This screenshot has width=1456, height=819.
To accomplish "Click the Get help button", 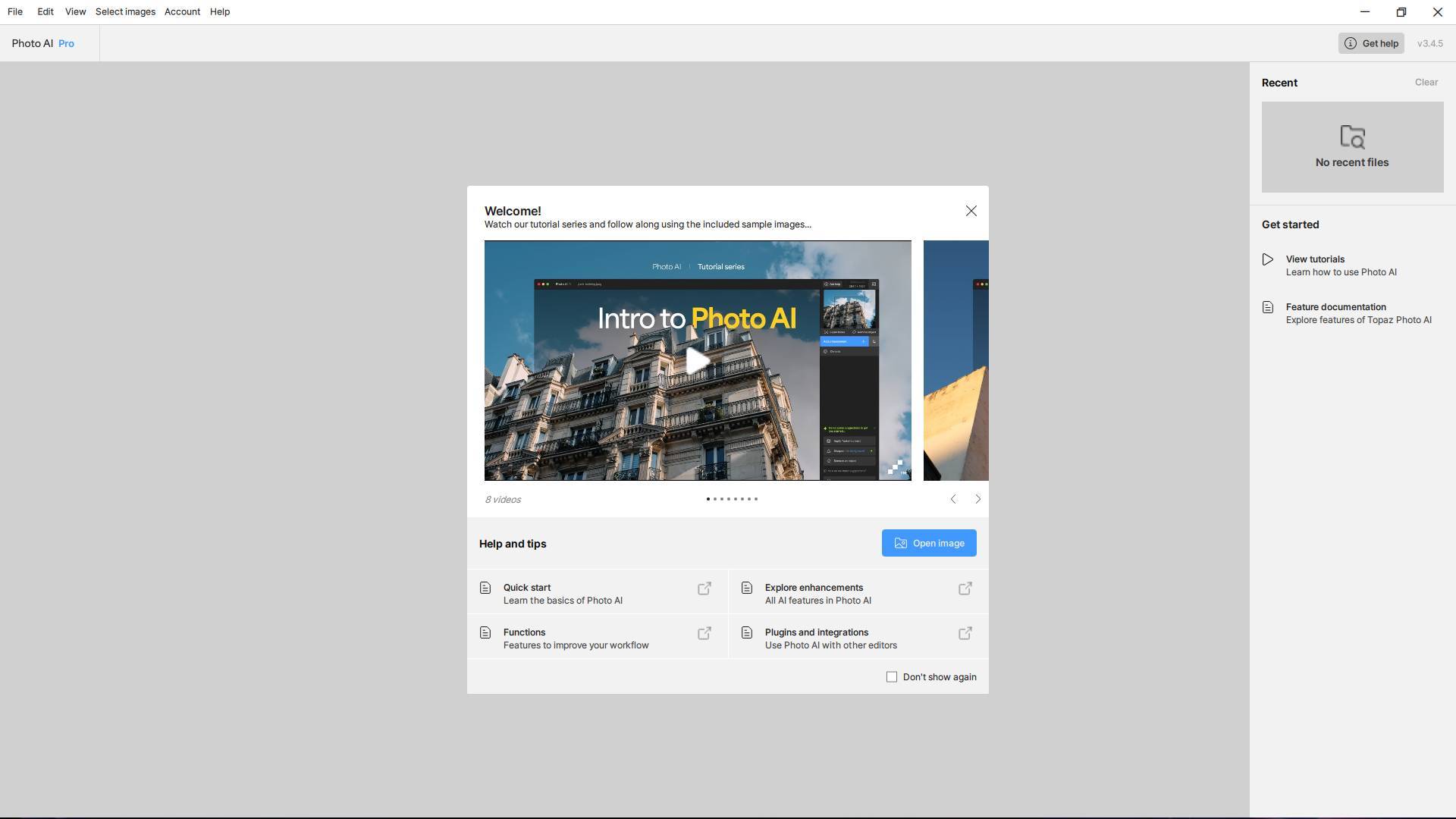I will pyautogui.click(x=1371, y=43).
